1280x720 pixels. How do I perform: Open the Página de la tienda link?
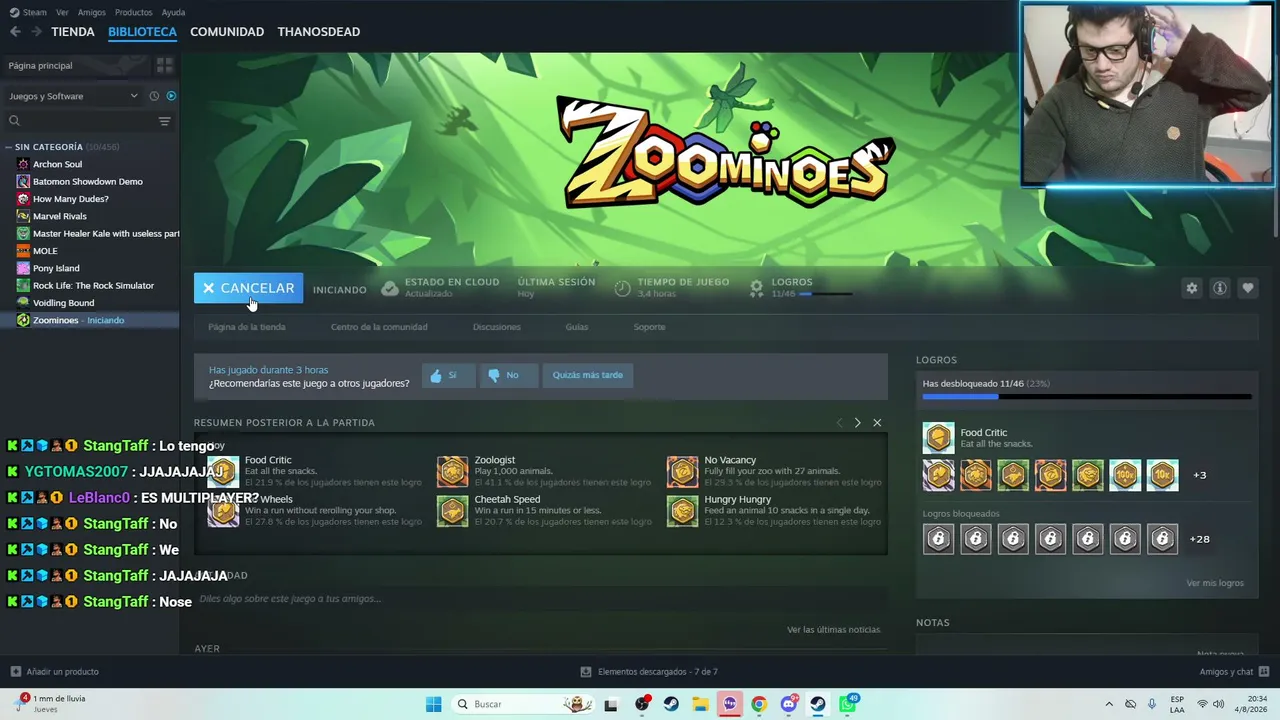(x=247, y=327)
